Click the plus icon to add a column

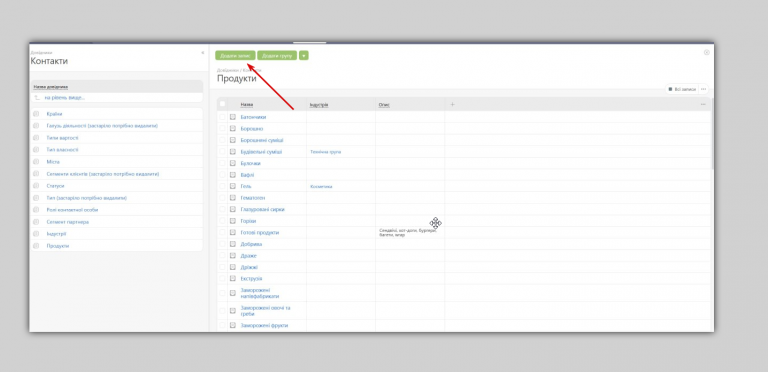point(453,104)
